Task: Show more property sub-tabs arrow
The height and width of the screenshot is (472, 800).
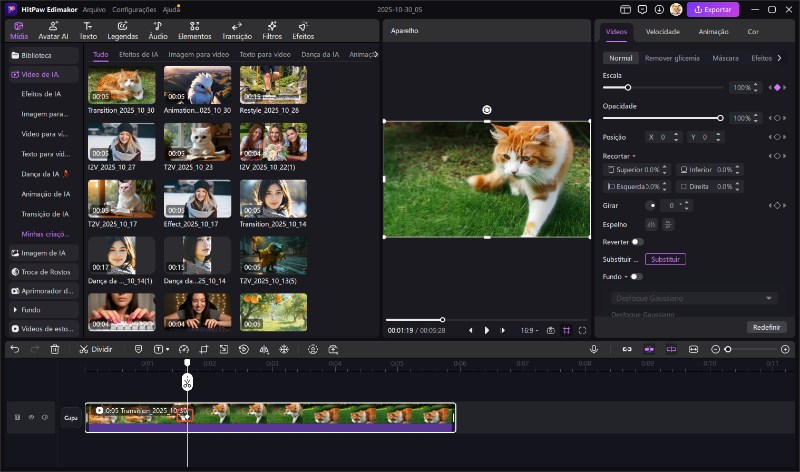Action: click(779, 58)
